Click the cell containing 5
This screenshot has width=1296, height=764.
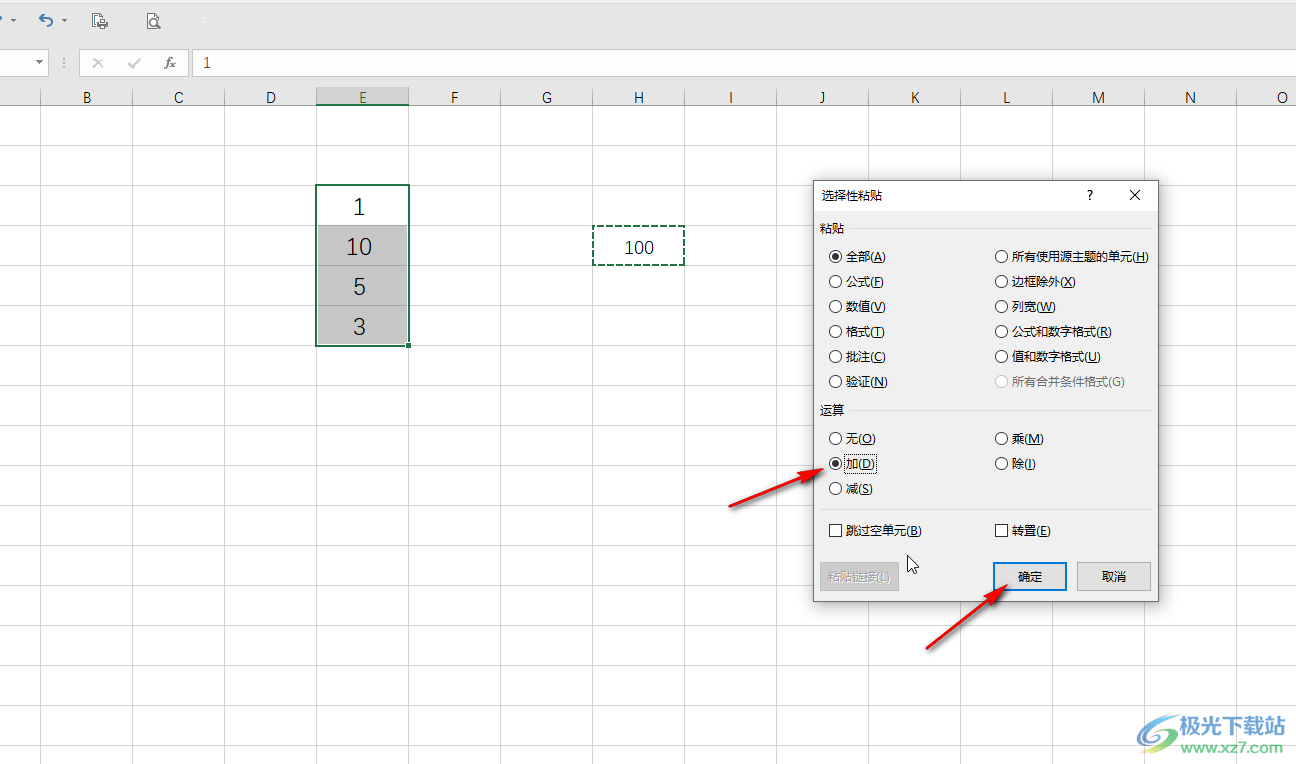[x=363, y=286]
